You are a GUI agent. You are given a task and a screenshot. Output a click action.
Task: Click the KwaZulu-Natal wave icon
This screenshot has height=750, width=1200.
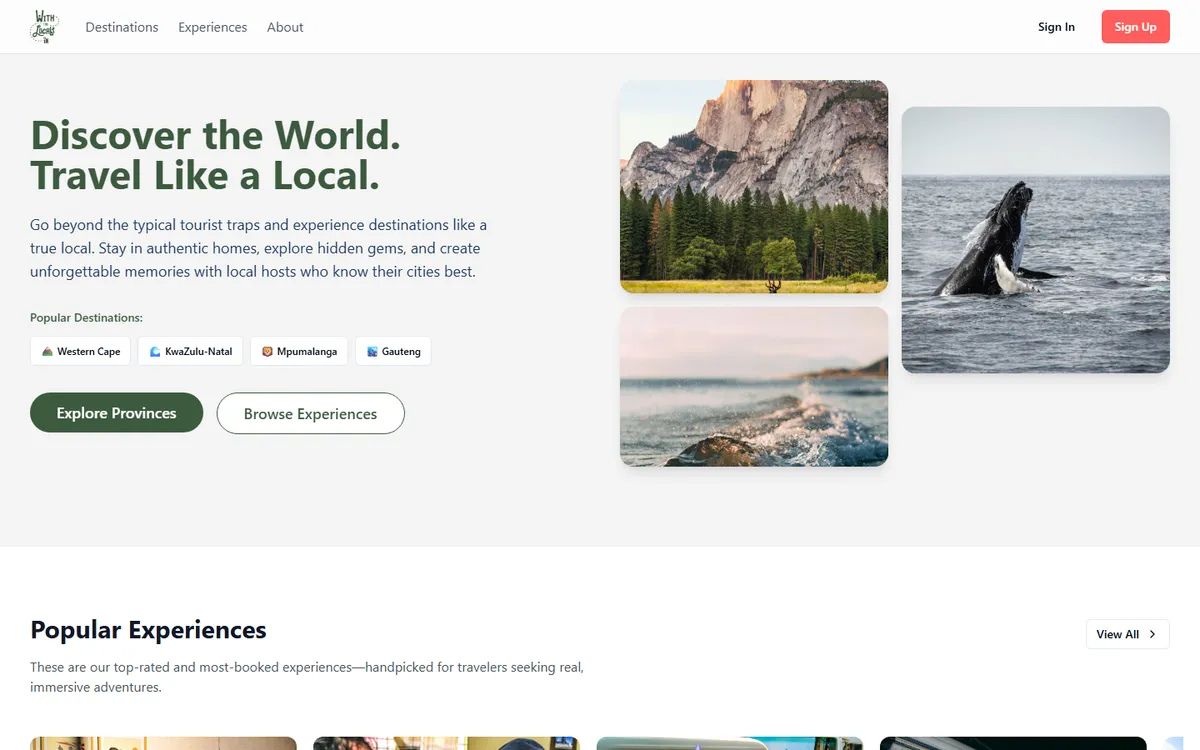point(155,352)
